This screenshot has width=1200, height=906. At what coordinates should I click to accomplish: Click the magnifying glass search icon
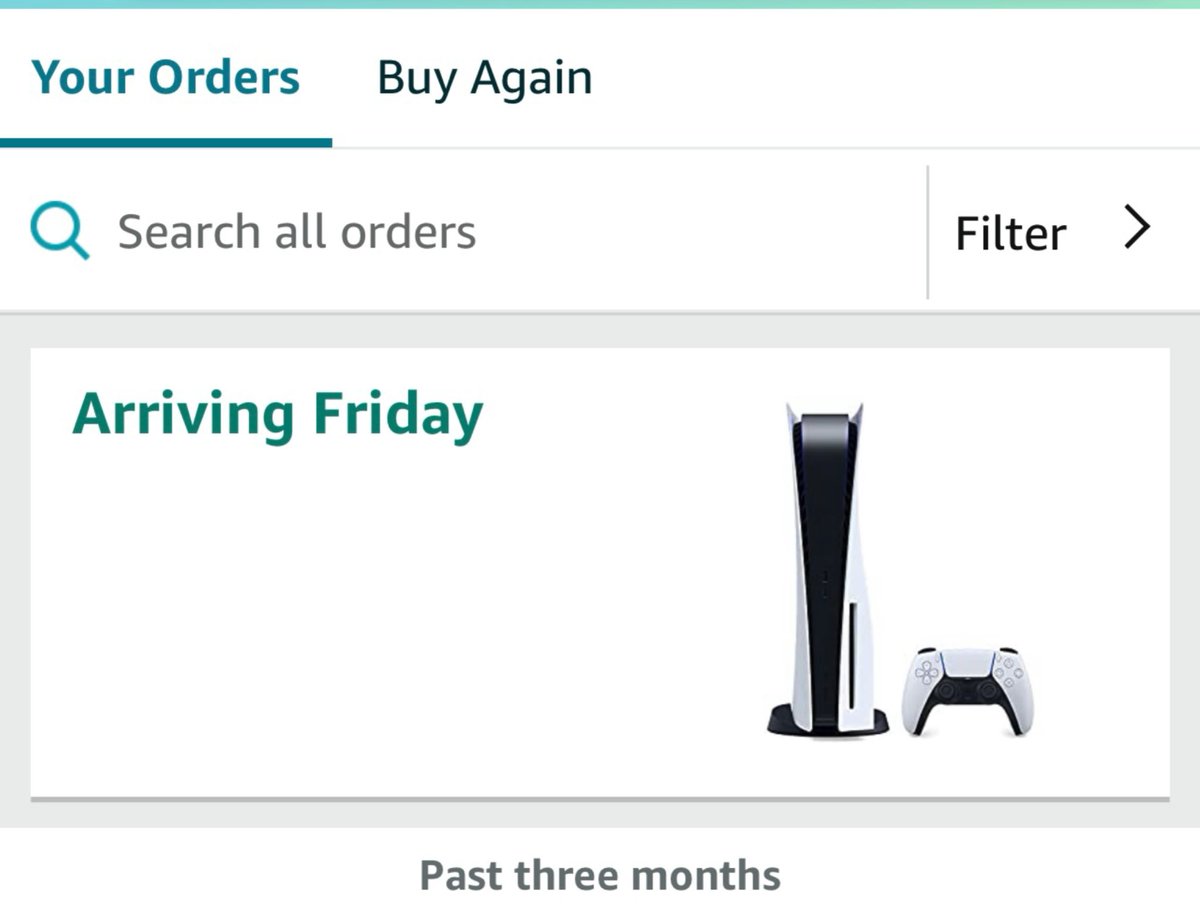(x=60, y=231)
